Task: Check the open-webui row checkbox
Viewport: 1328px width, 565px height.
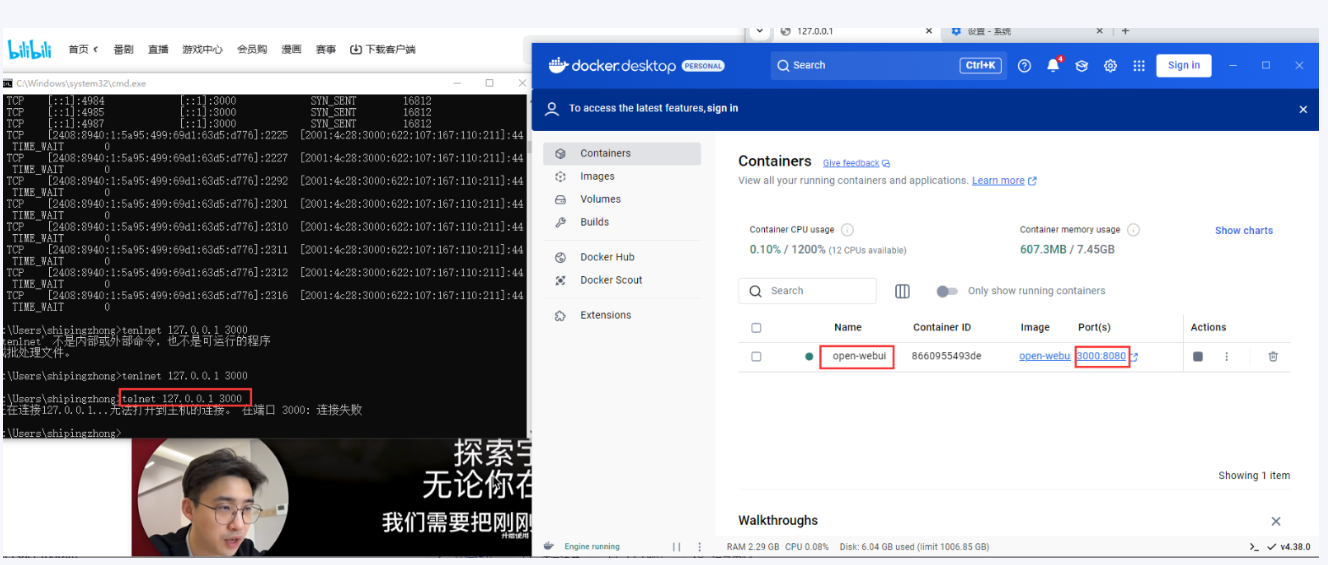Action: click(x=756, y=356)
